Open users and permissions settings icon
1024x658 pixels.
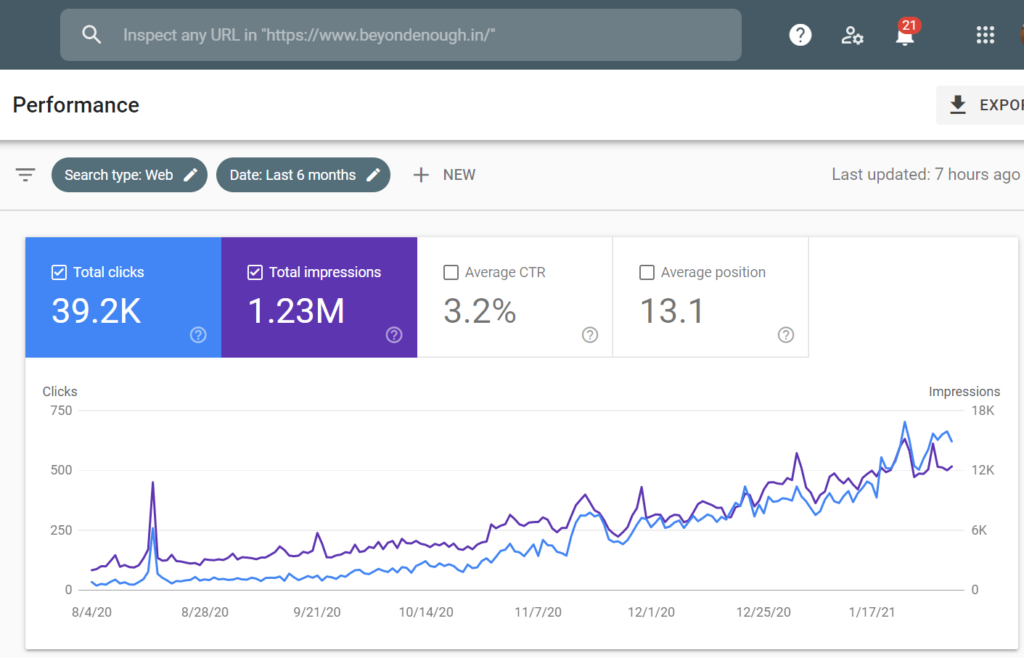point(852,35)
